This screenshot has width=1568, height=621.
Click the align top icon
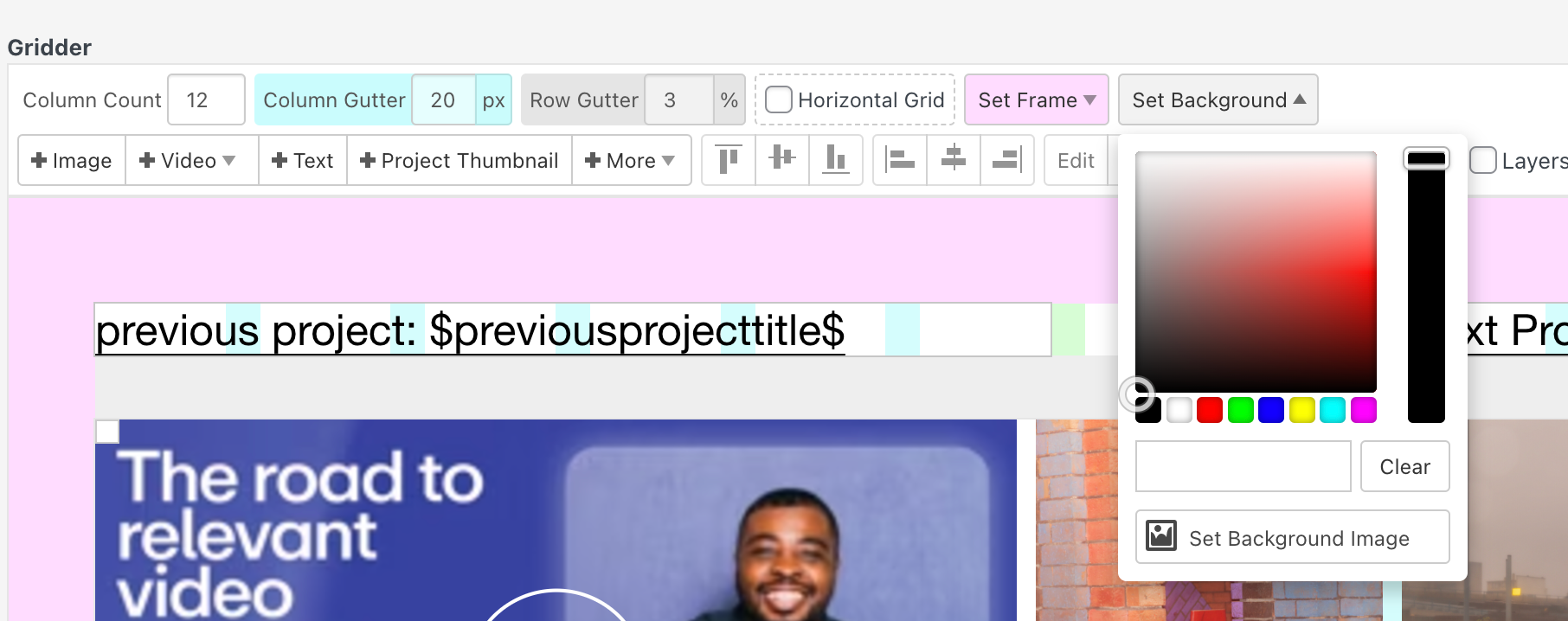click(729, 160)
